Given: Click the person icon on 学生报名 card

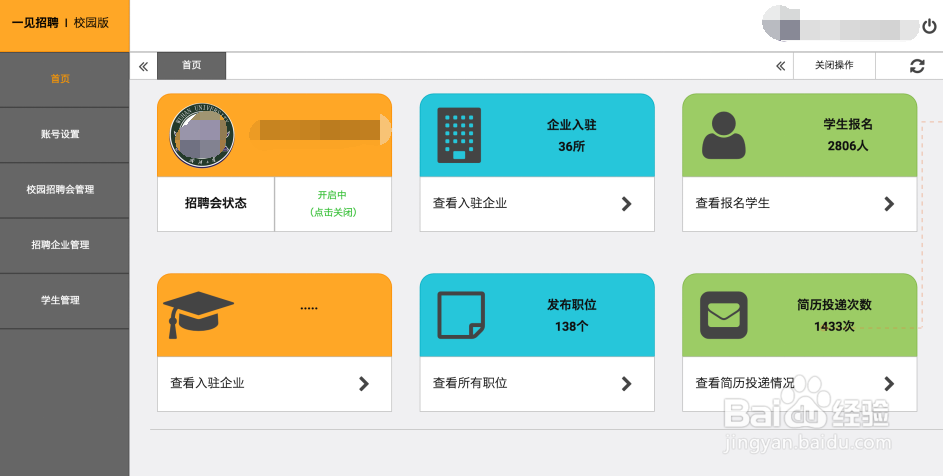Looking at the screenshot, I should pyautogui.click(x=723, y=135).
